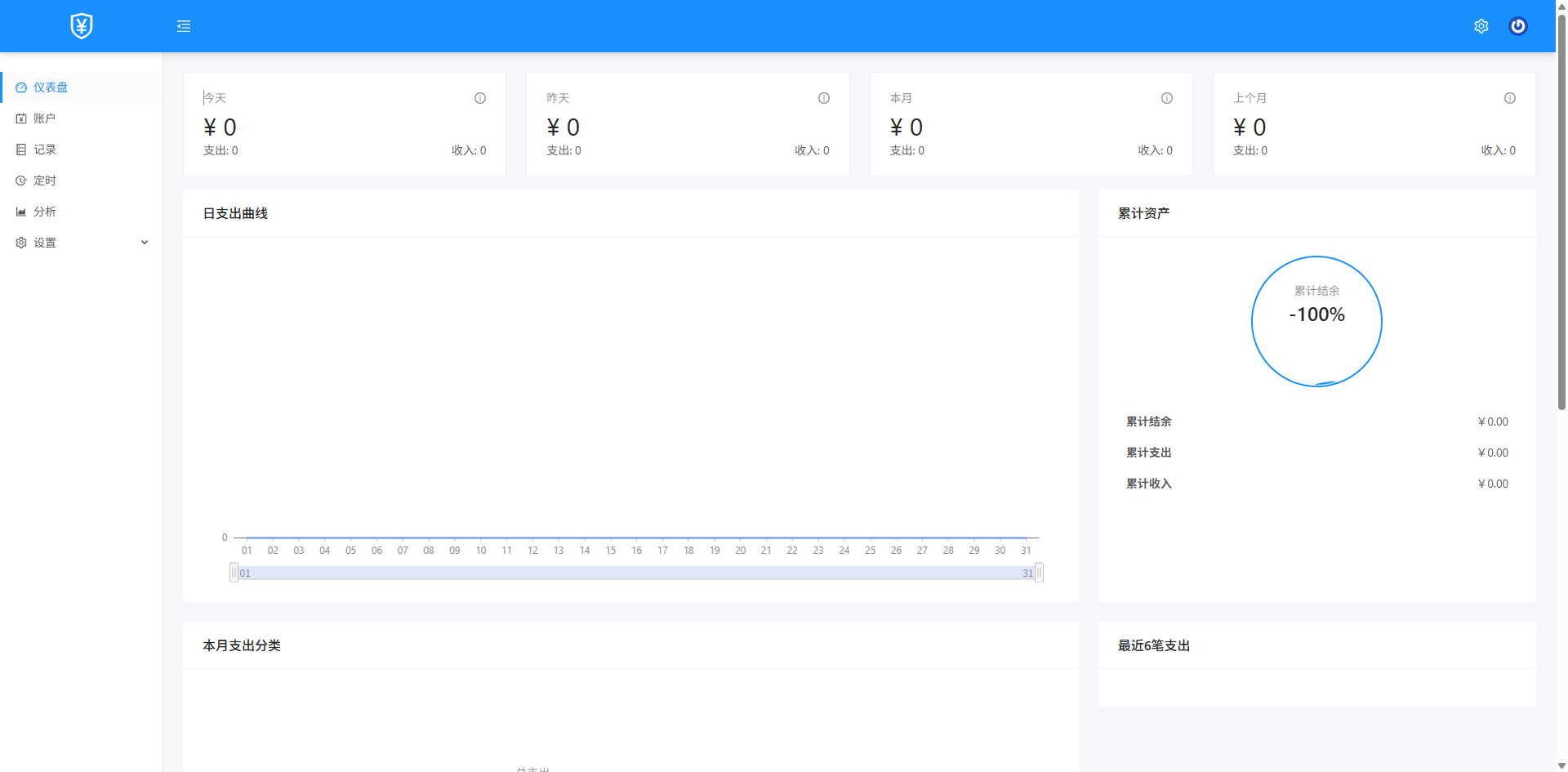Collapse the sidebar with the menu fold icon
This screenshot has width=1568, height=772.
pyautogui.click(x=184, y=26)
